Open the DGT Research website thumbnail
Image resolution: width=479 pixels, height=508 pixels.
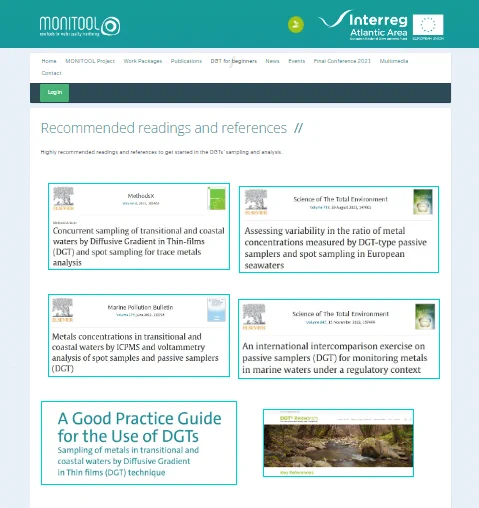pos(338,443)
